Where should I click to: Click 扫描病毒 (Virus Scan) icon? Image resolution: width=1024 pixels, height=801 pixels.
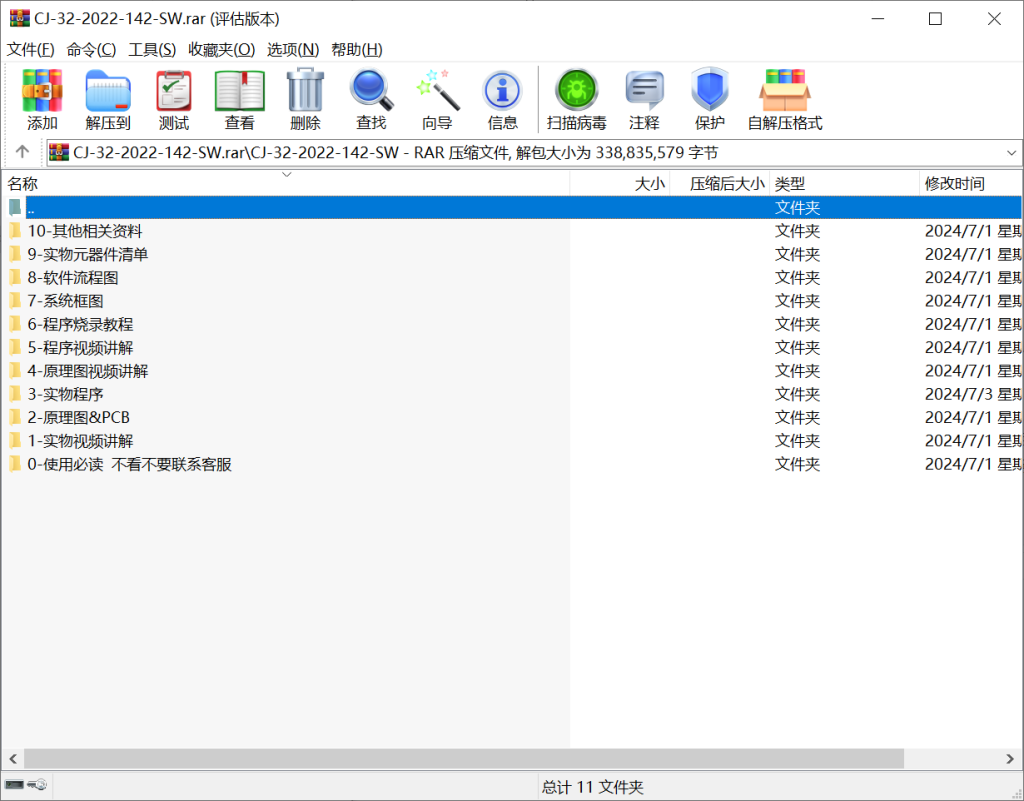tap(576, 100)
